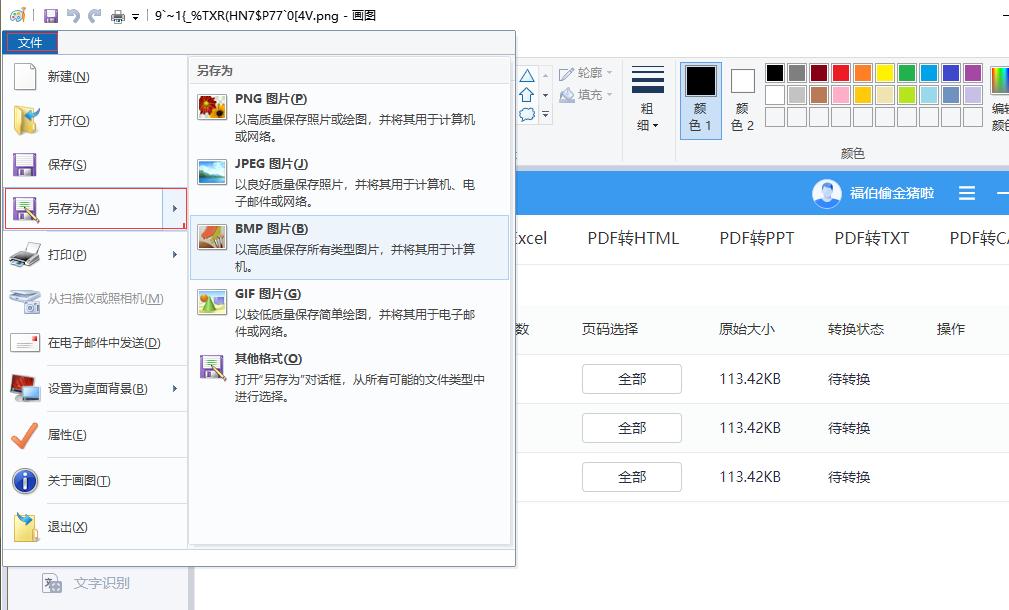
Task: Select the Print icon in the quick access toolbar
Action: click(x=117, y=17)
